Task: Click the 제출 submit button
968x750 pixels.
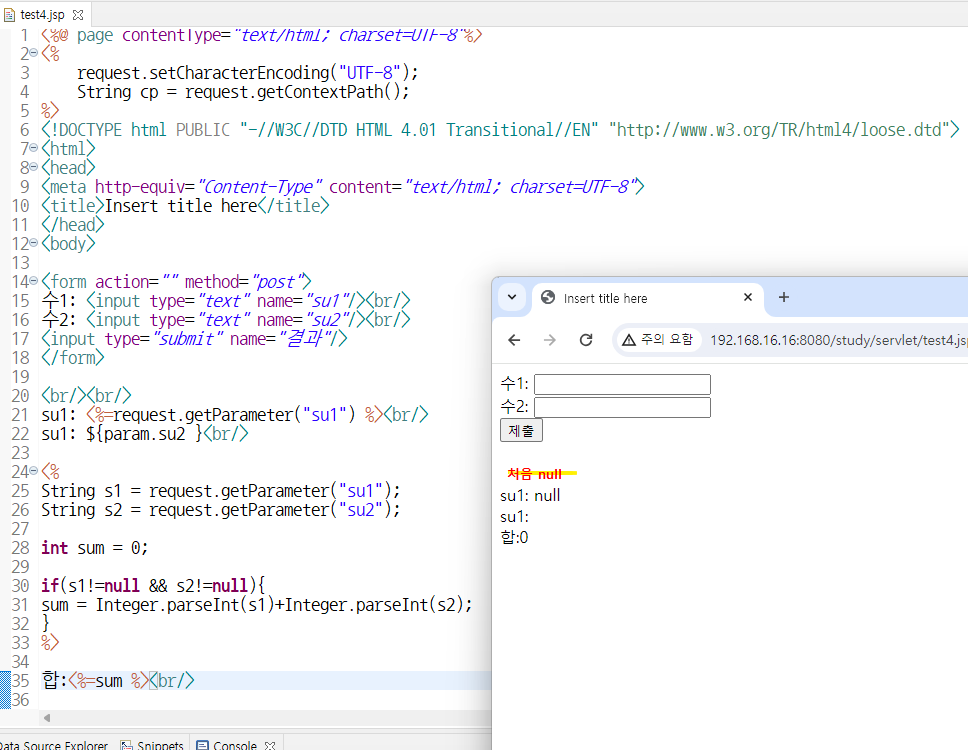Action: click(521, 430)
